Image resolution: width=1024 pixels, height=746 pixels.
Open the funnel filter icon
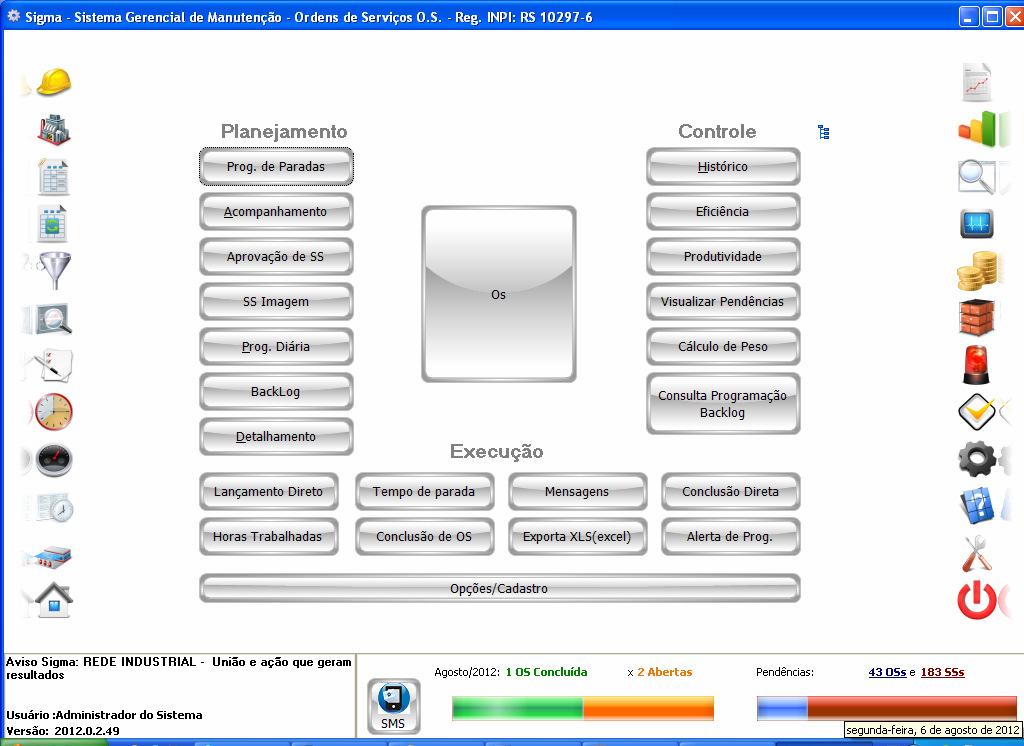[x=55, y=271]
